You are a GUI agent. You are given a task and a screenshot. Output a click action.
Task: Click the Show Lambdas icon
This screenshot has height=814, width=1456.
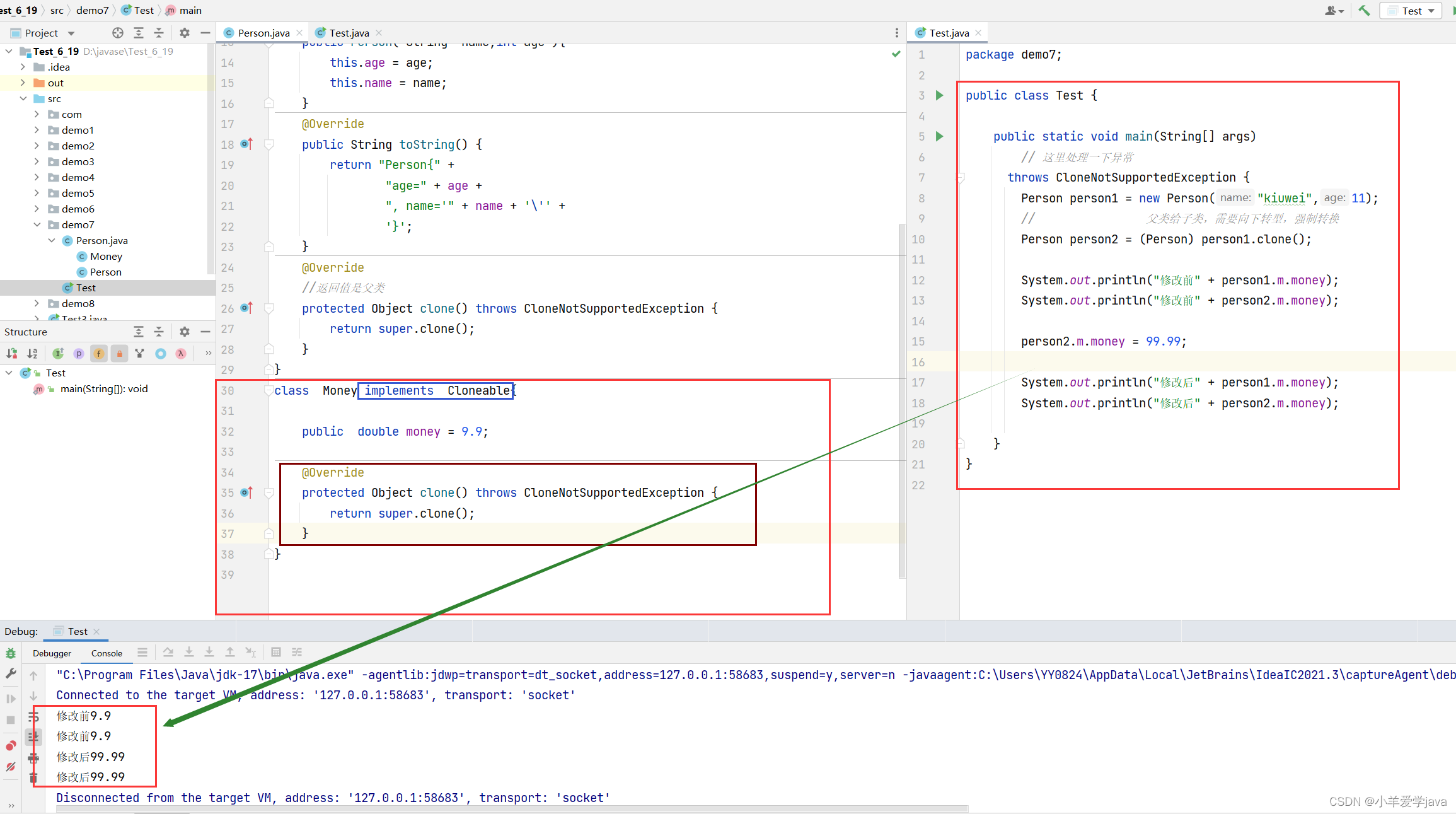pos(181,354)
